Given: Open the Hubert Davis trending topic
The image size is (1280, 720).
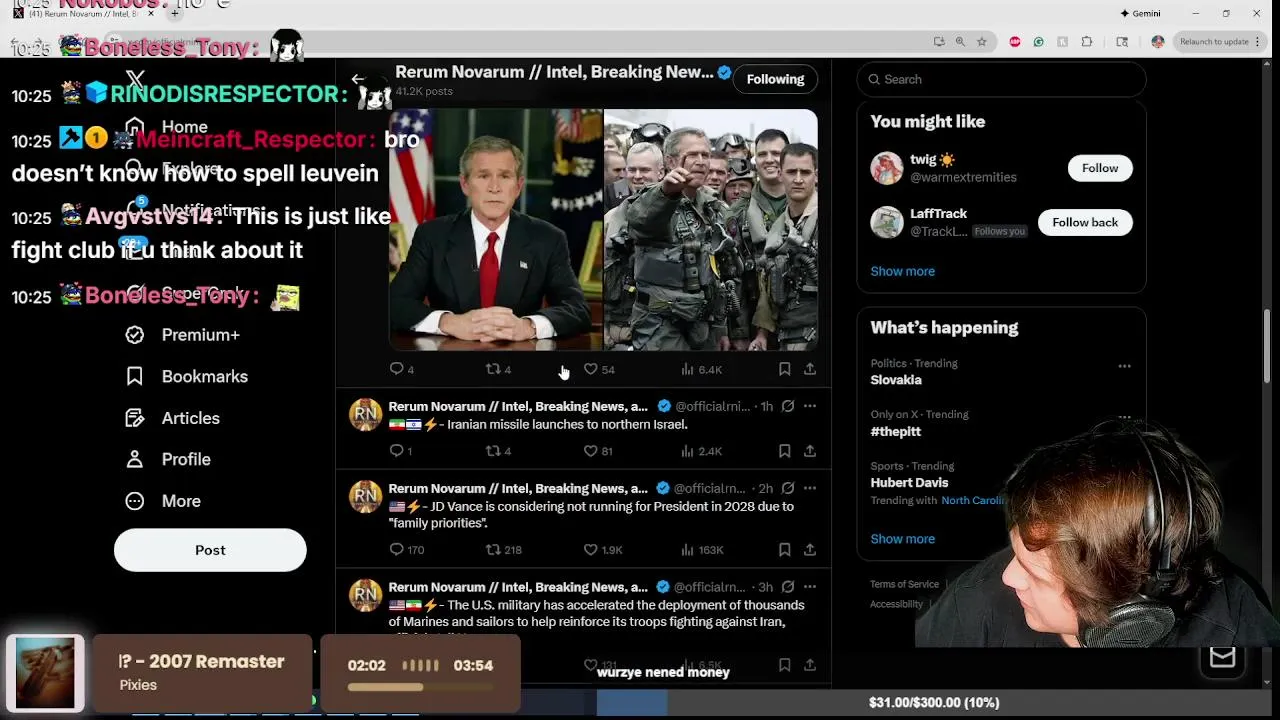Looking at the screenshot, I should 909,482.
